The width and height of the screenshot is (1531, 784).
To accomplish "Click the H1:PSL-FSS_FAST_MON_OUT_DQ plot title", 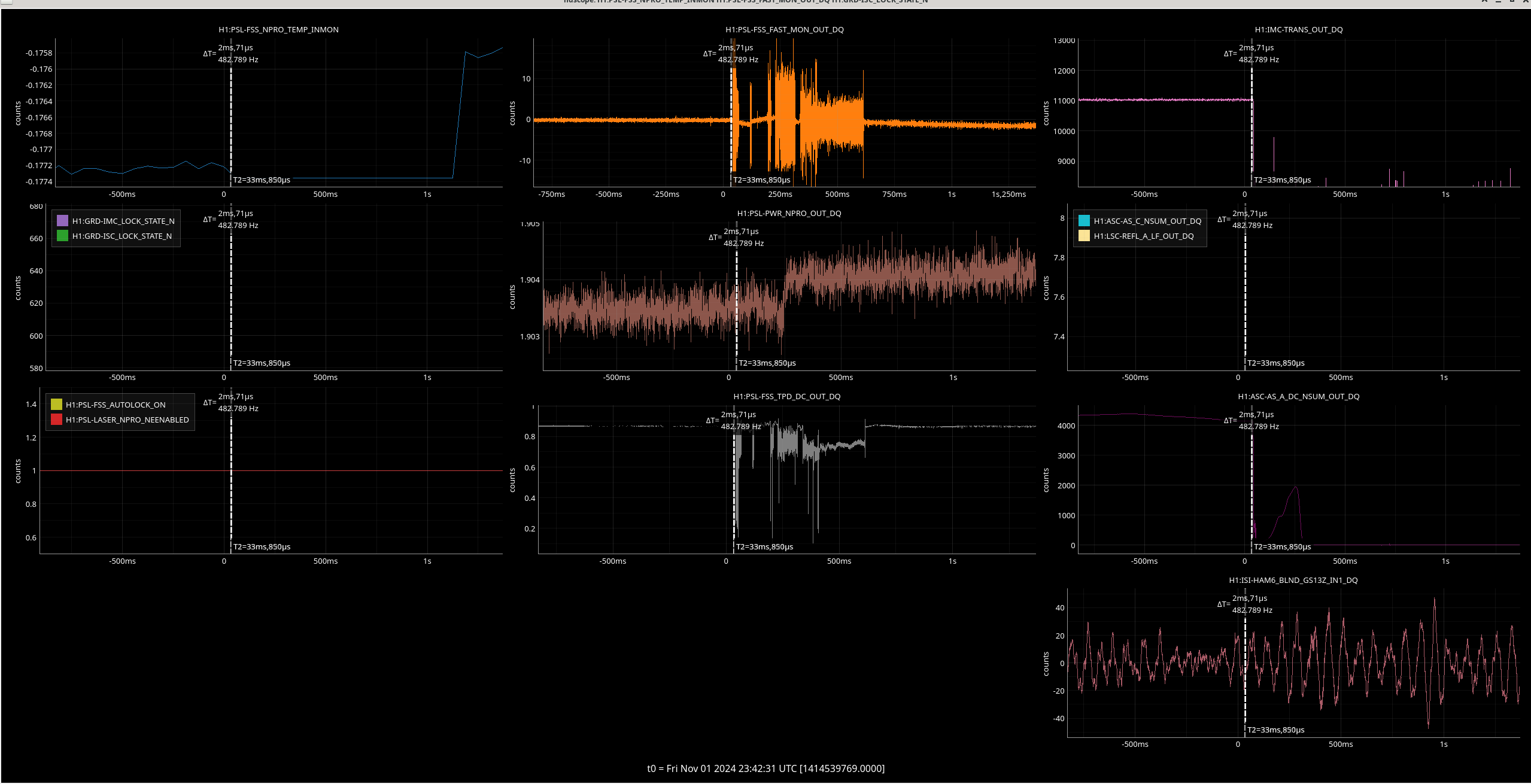I will [785, 29].
